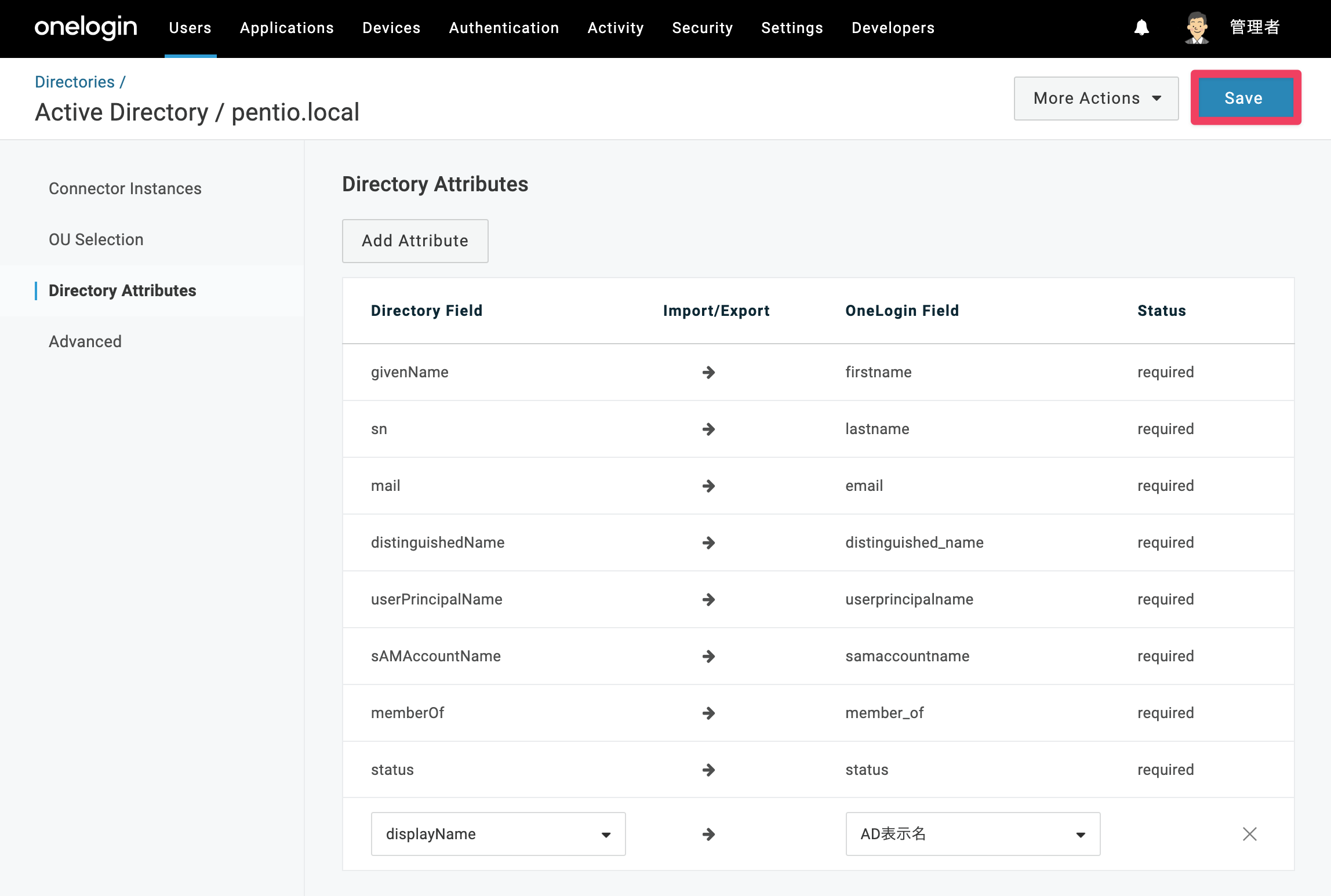The image size is (1331, 896).
Task: Click the status directory field cell
Action: click(x=392, y=770)
